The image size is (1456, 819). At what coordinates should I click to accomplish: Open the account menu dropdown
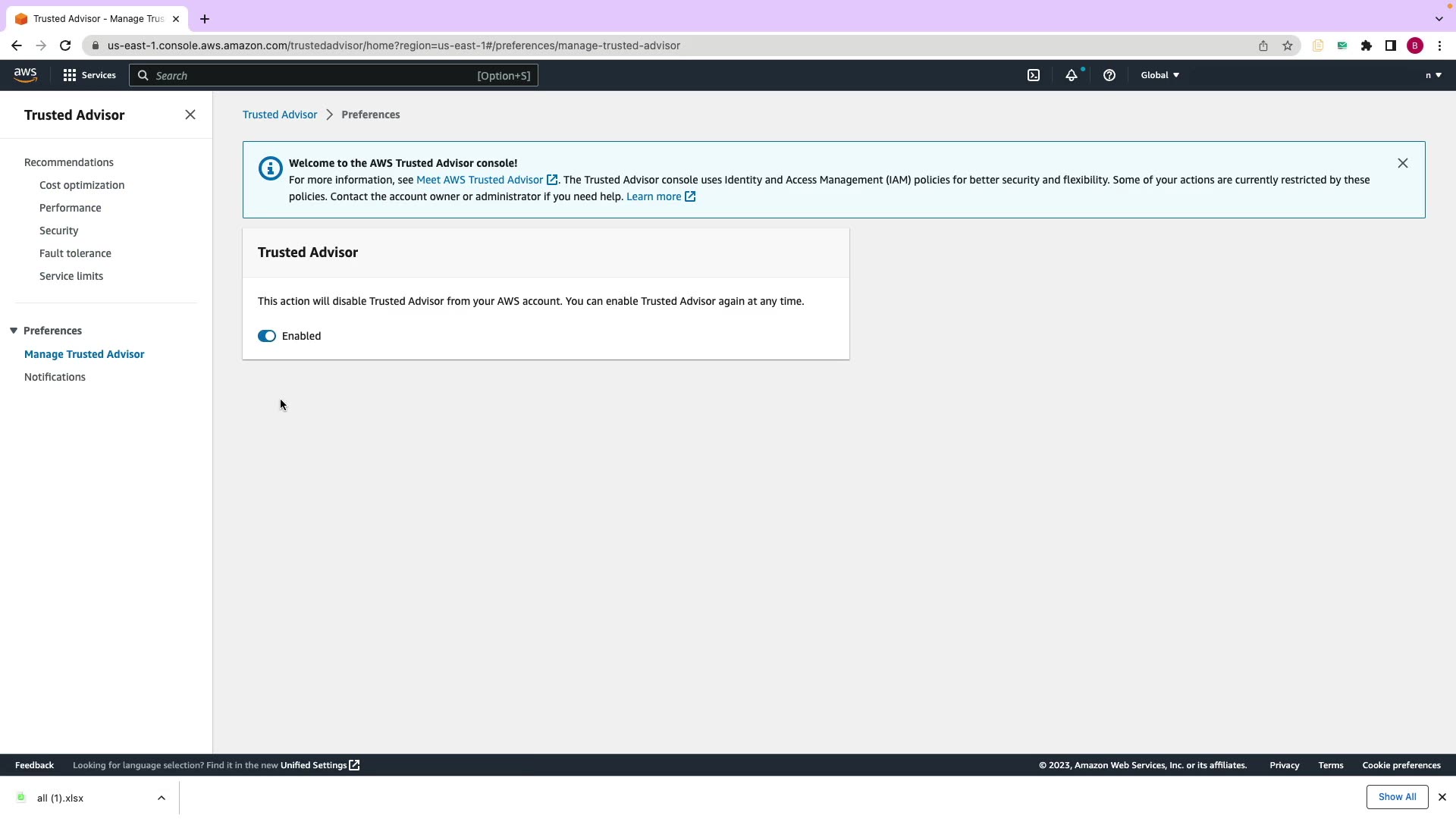click(1432, 75)
